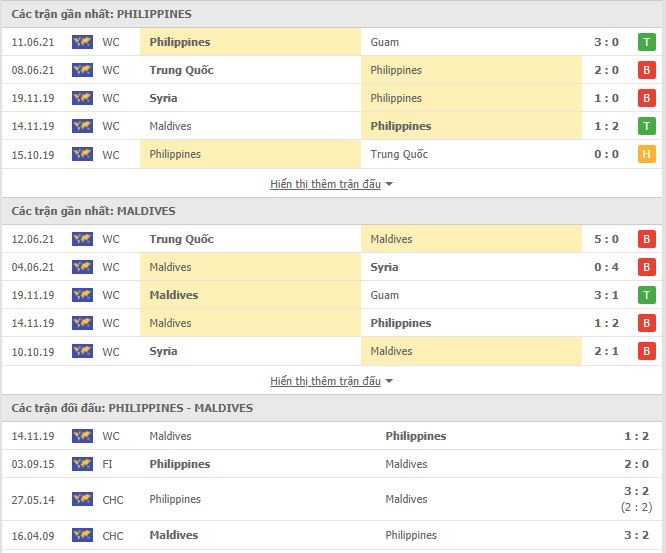Click WC label on the 12.06.21 match row
Screen dimensions: 666x553
111,239
